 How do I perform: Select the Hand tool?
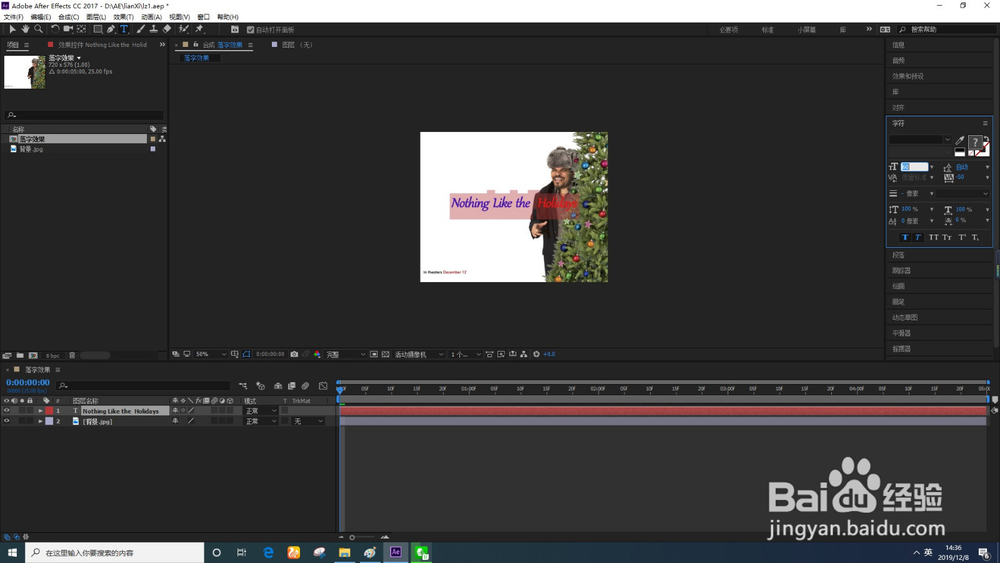point(26,29)
